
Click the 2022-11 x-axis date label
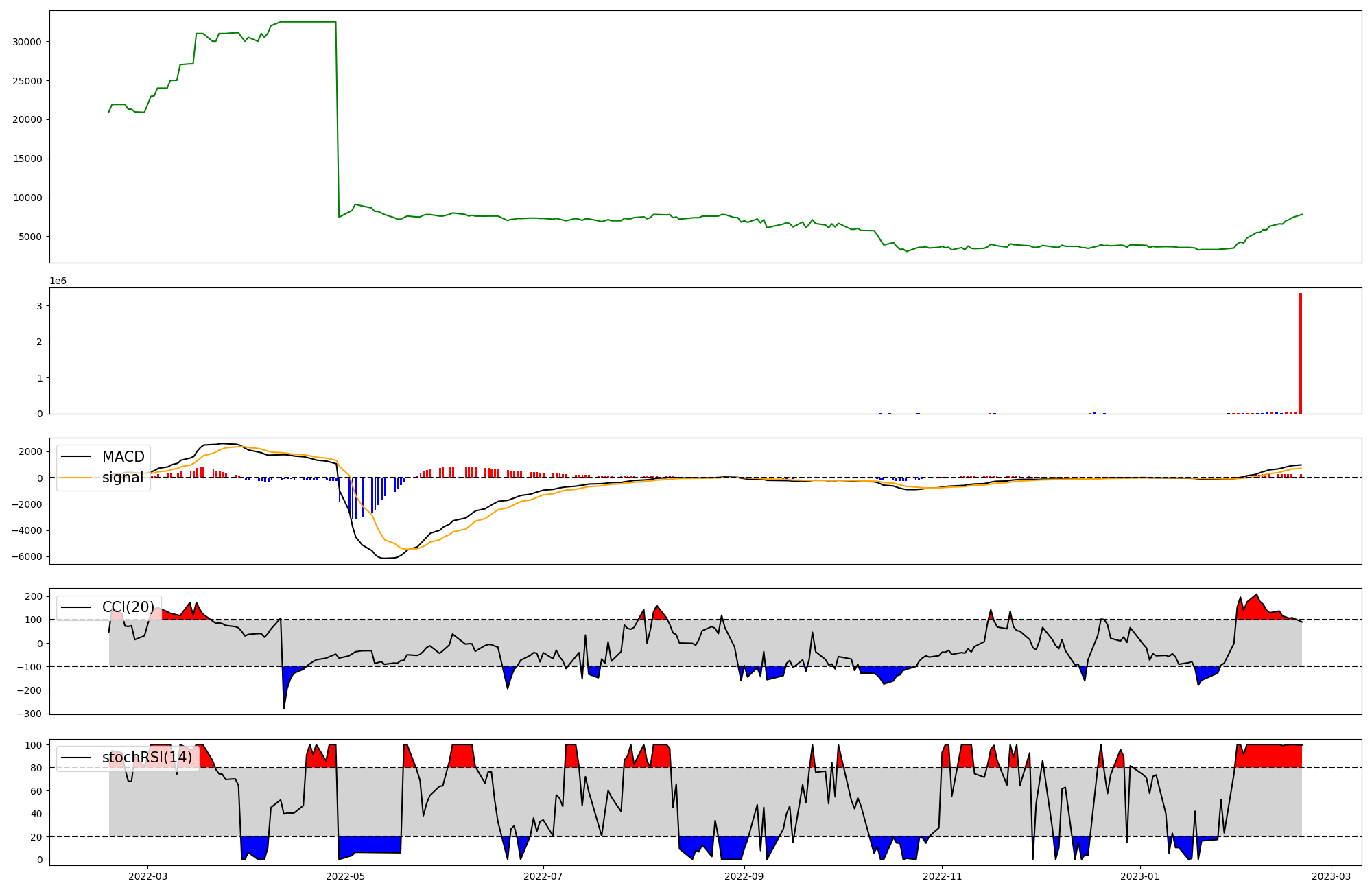[x=943, y=876]
